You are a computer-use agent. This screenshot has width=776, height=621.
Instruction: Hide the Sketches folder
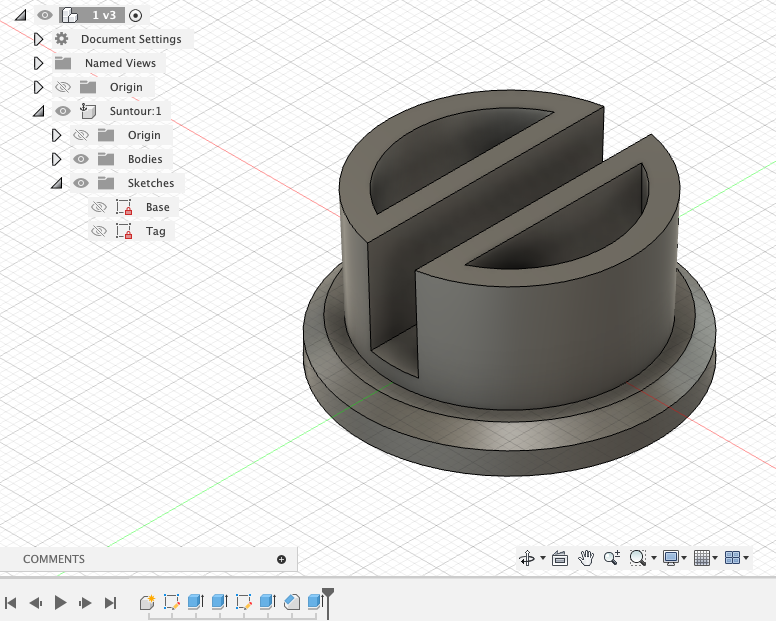point(81,183)
